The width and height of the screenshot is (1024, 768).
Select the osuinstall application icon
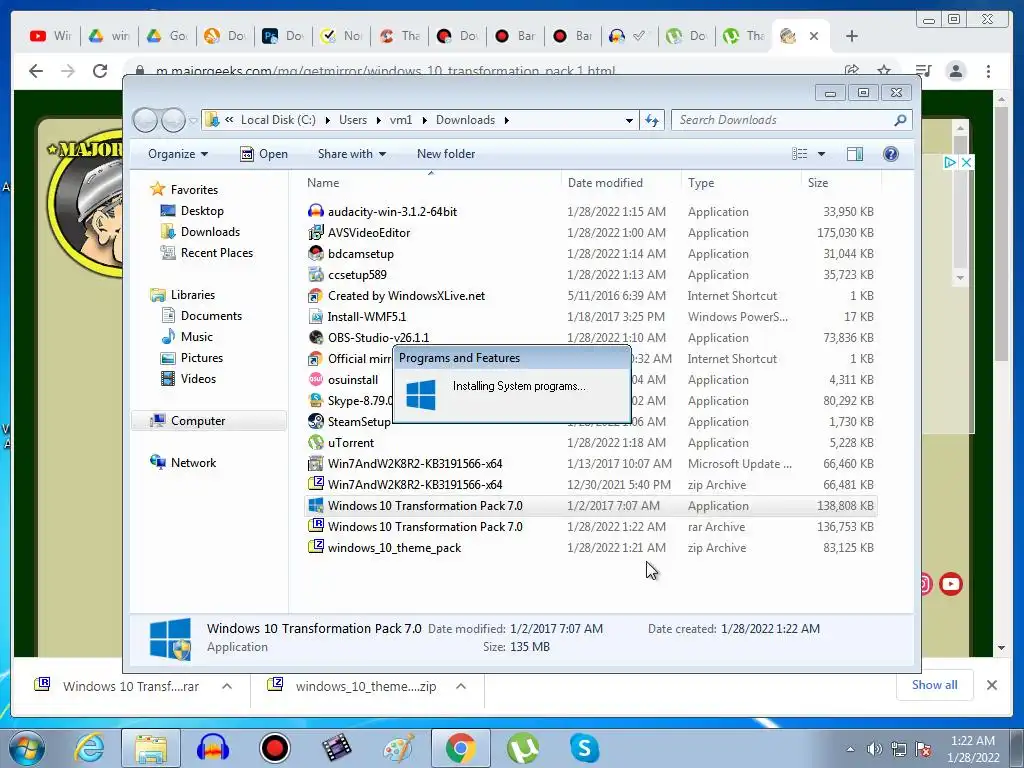tap(315, 379)
